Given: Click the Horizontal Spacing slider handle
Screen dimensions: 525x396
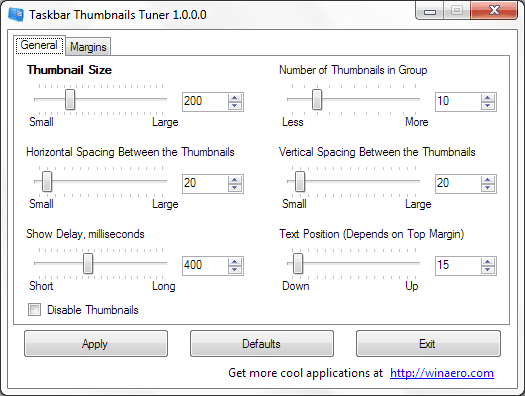Looking at the screenshot, I should 47,181.
